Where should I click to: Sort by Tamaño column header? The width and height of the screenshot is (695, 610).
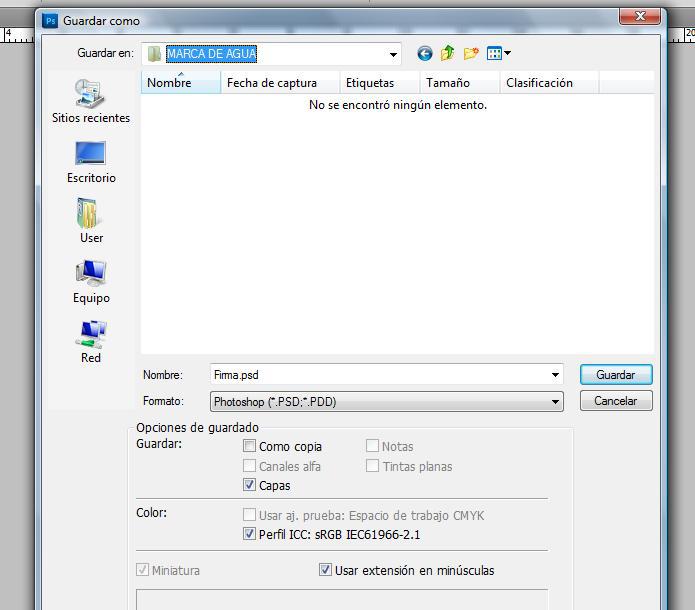(x=460, y=83)
